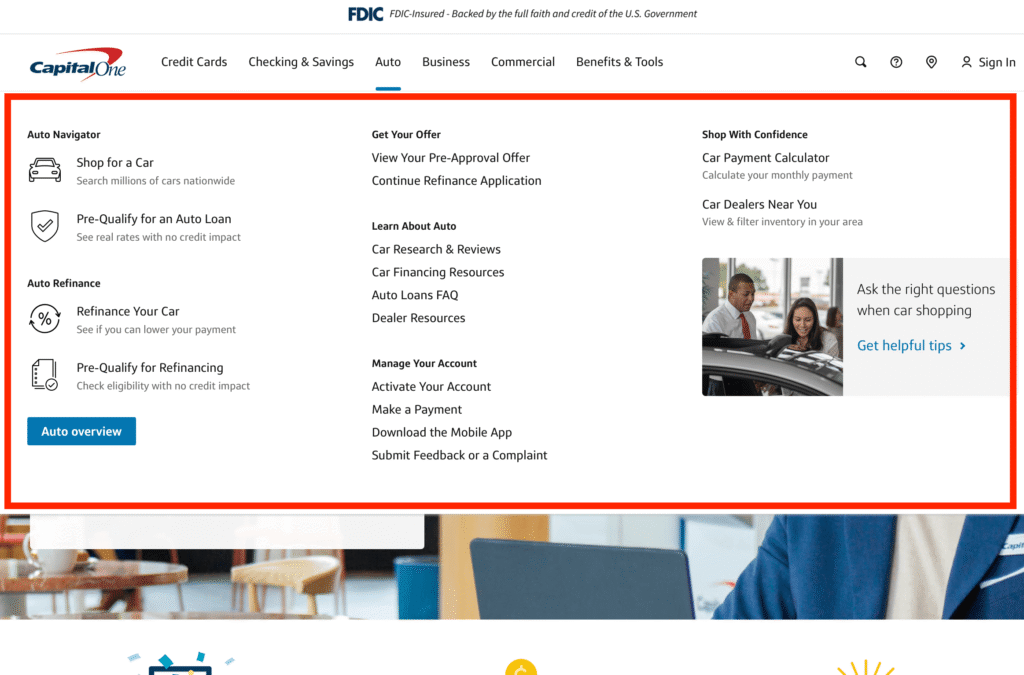Image resolution: width=1024 pixels, height=675 pixels.
Task: Click the Auto overview button
Action: pos(81,432)
